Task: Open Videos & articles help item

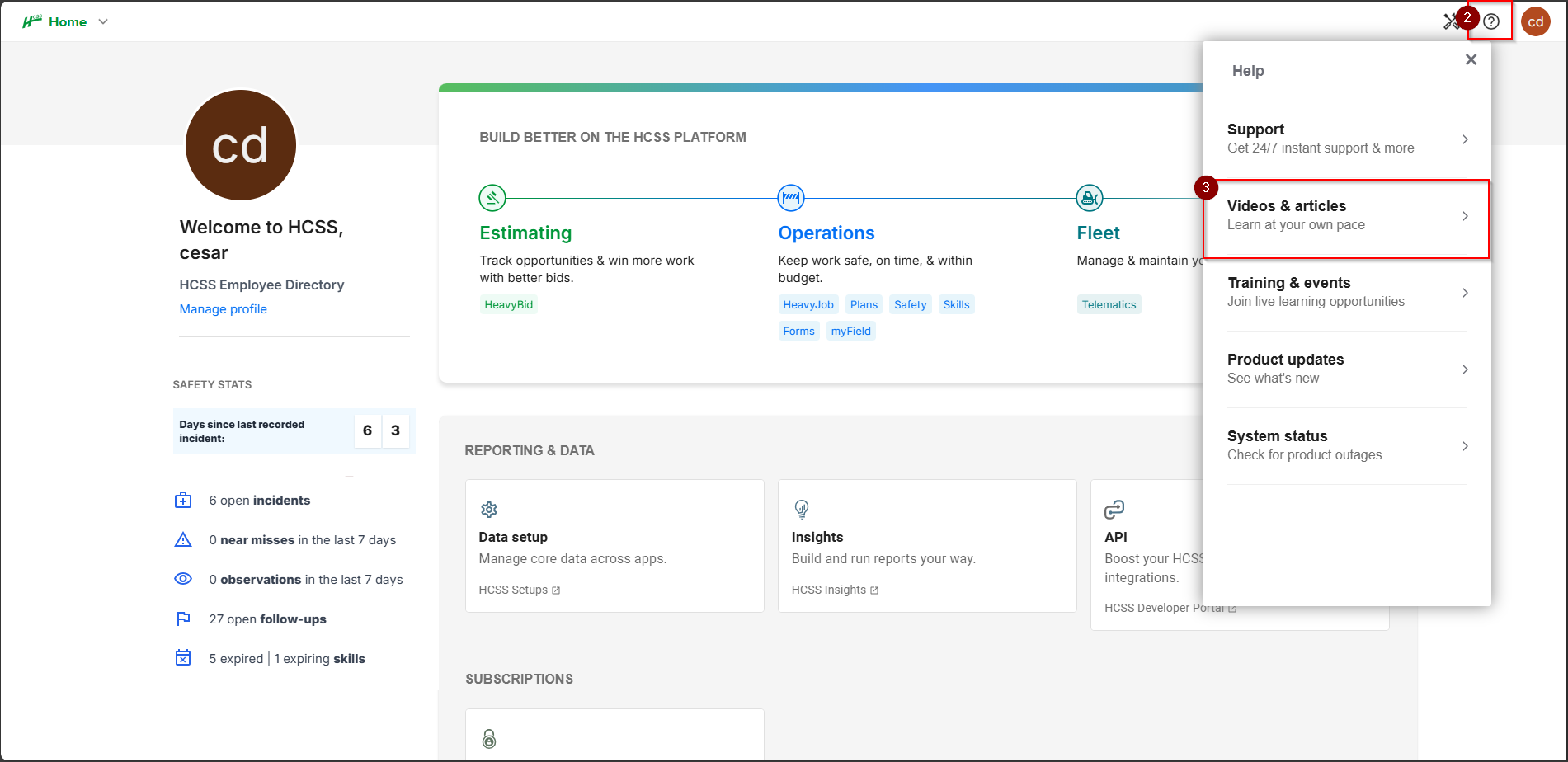Action: [x=1347, y=215]
